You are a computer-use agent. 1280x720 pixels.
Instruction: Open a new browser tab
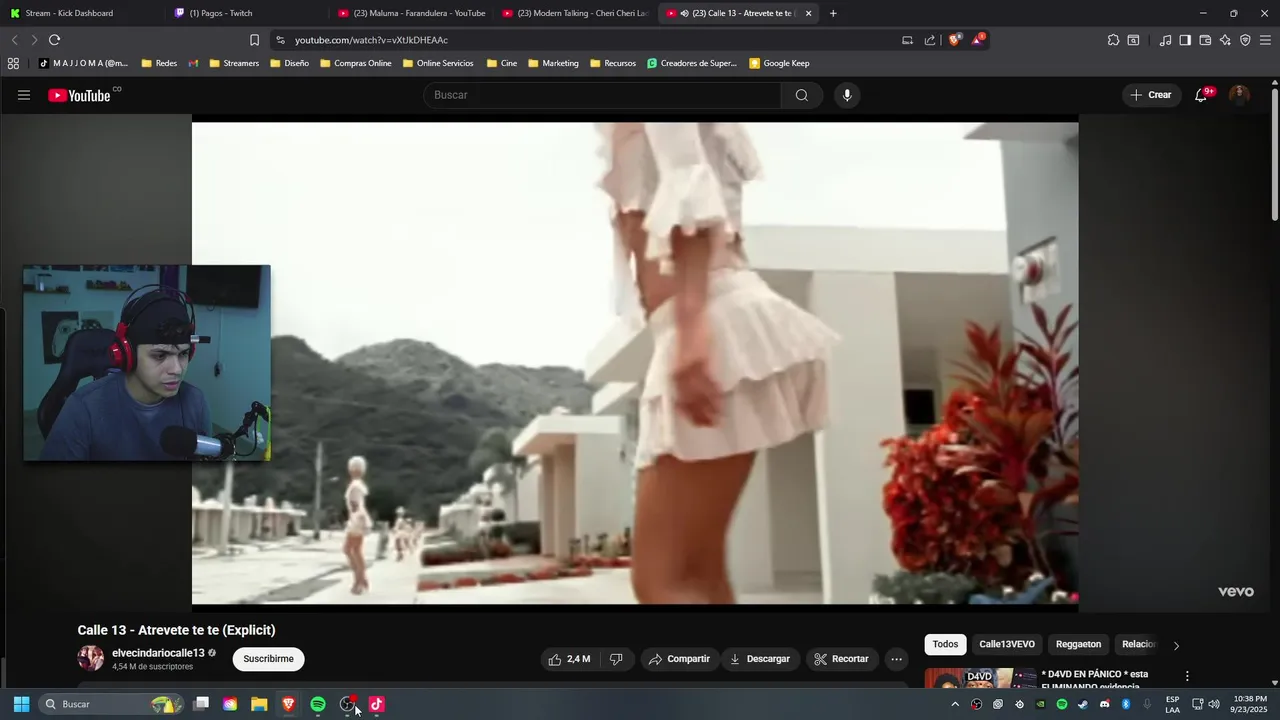click(x=833, y=13)
